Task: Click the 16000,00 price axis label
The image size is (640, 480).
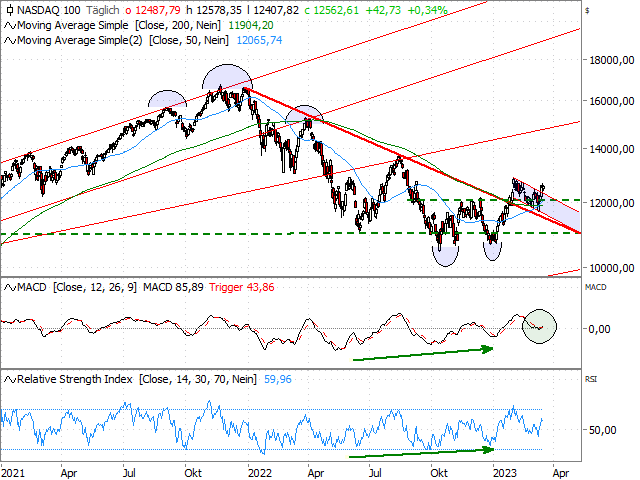Action: (611, 101)
